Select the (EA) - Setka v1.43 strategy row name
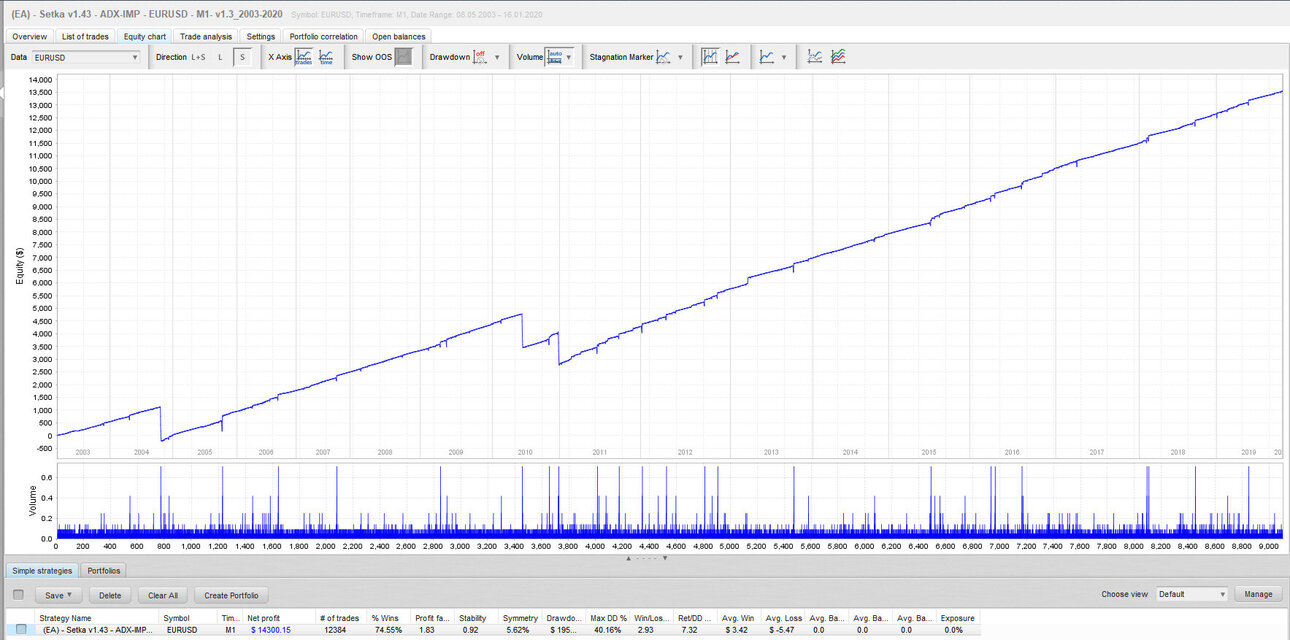 (98, 629)
